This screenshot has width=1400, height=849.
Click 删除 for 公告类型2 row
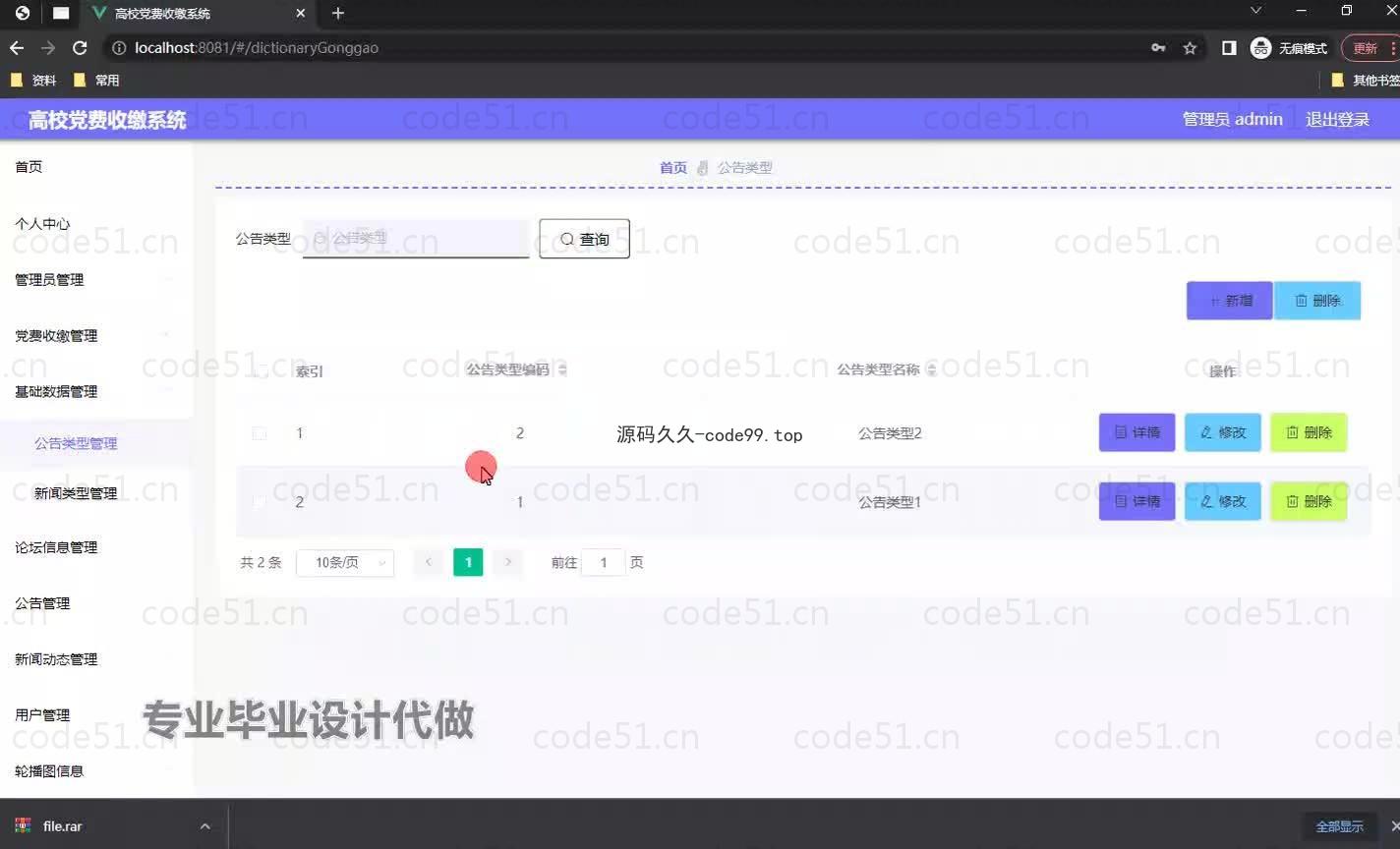click(1309, 432)
